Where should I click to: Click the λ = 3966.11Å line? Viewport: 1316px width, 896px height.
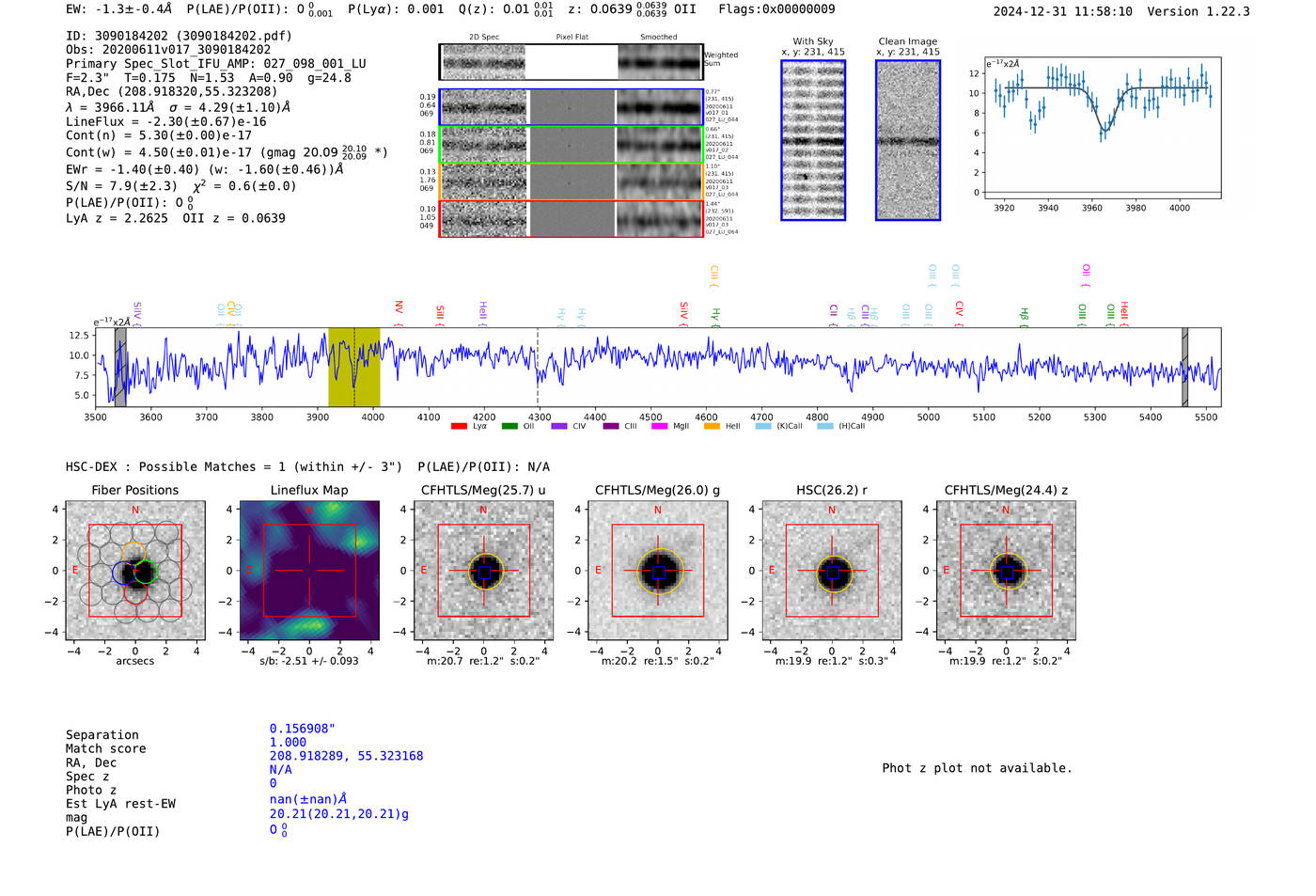click(x=178, y=107)
